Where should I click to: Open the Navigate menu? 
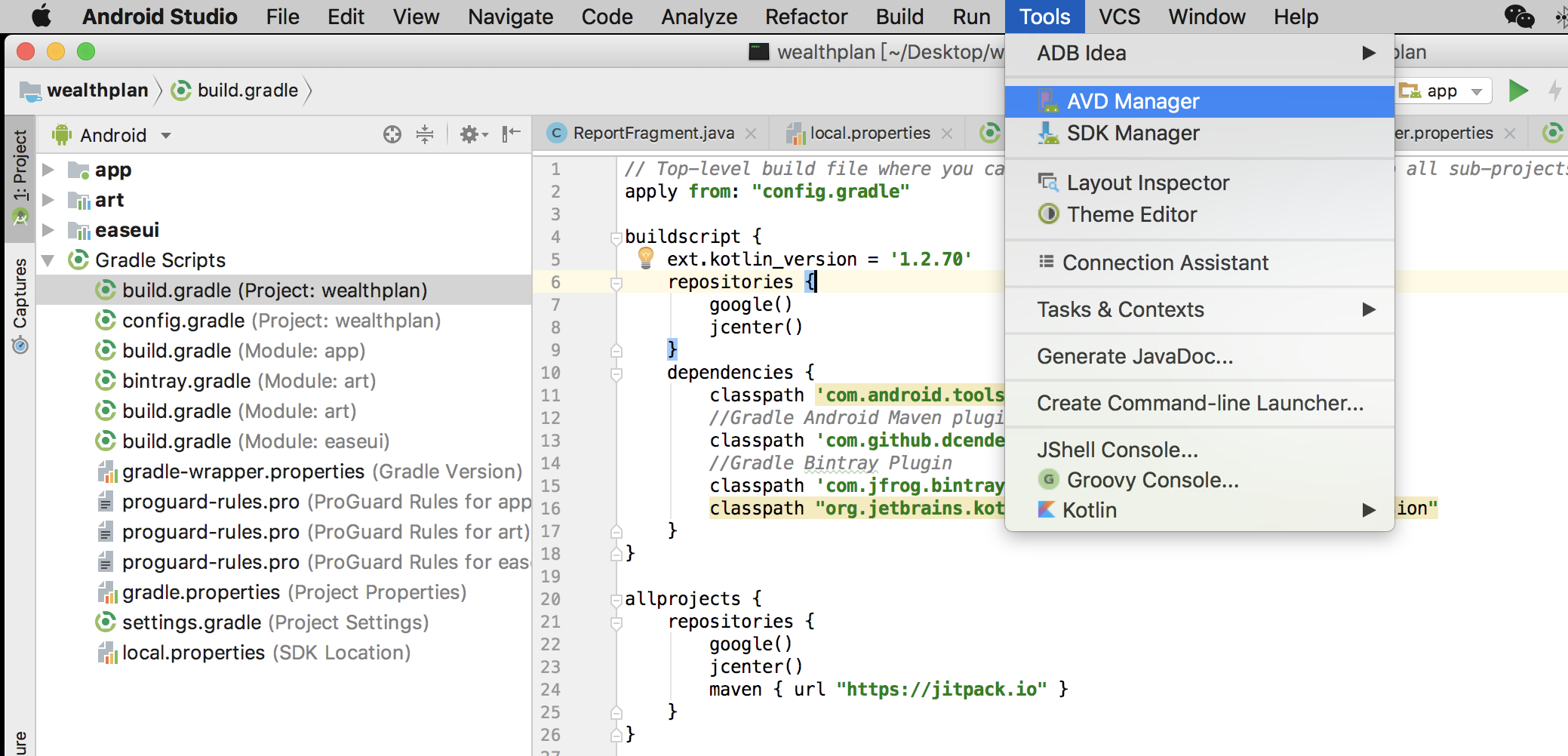click(510, 17)
